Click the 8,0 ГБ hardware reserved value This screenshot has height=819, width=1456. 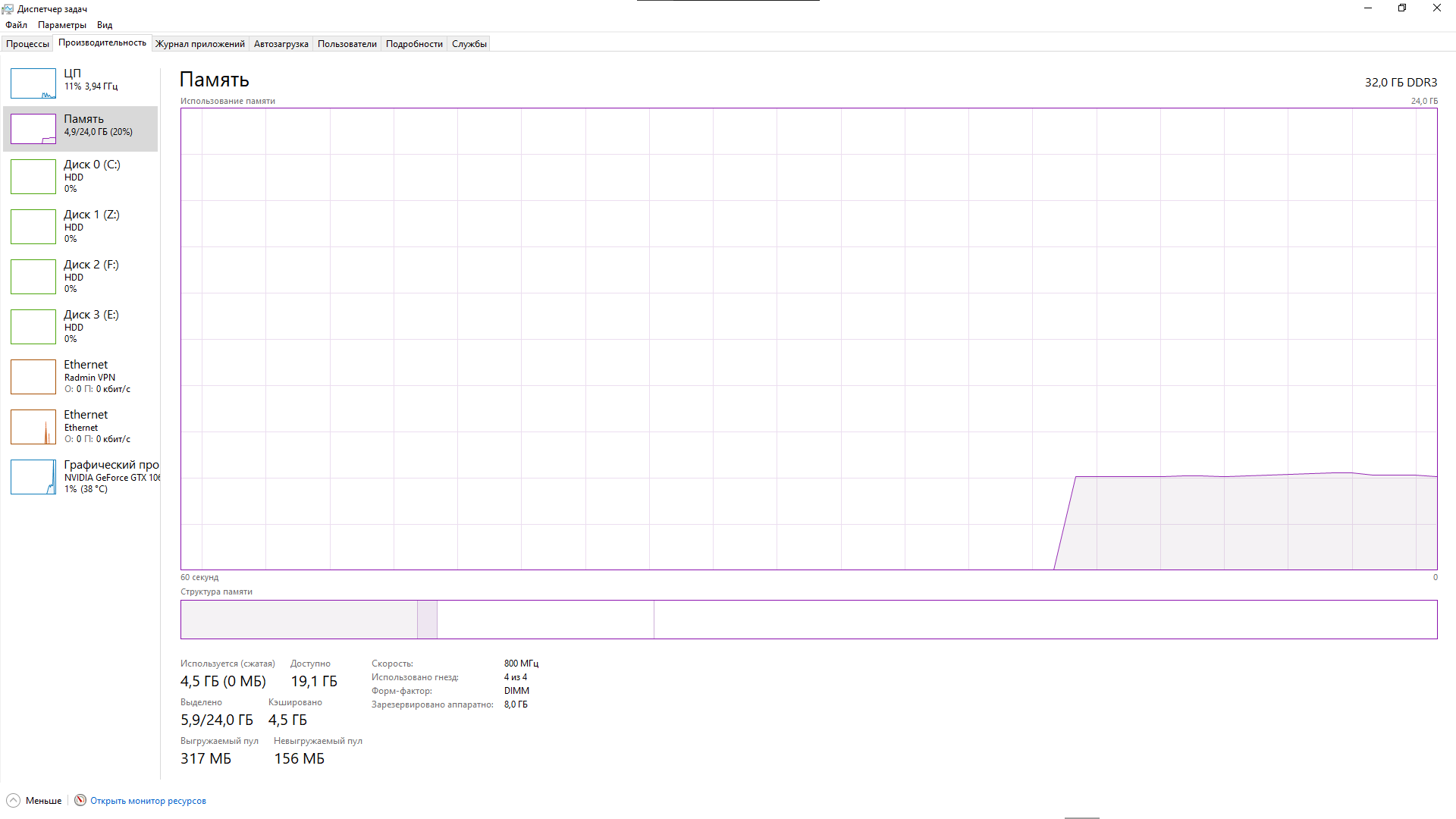[516, 704]
